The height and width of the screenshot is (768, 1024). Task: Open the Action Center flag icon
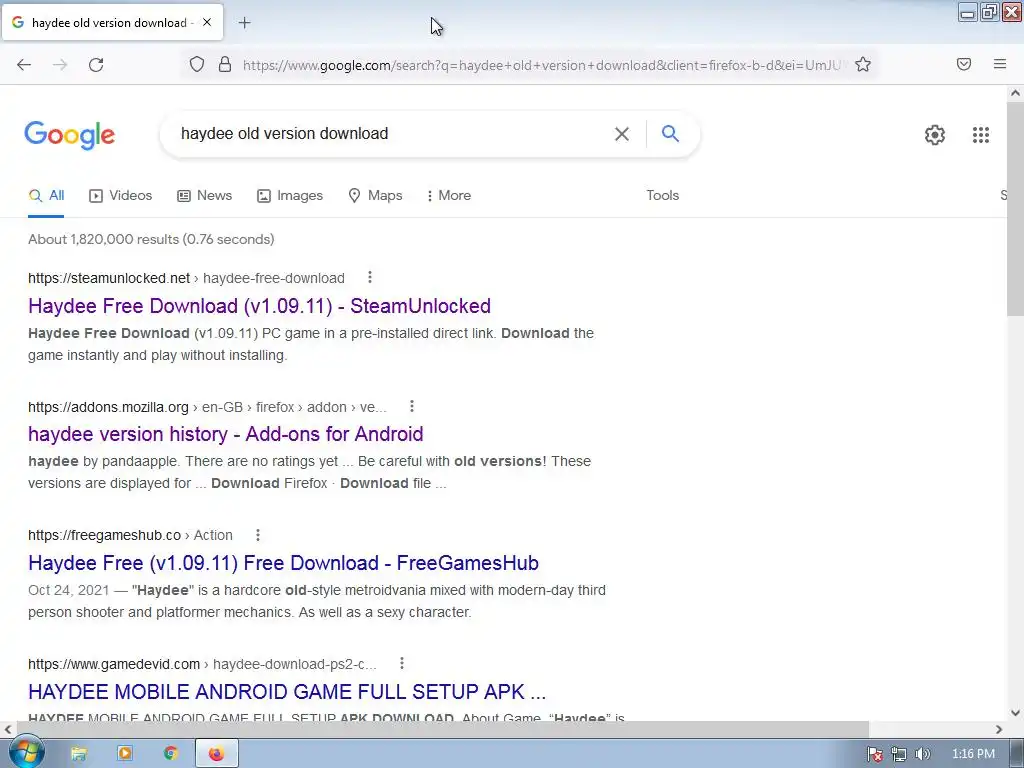point(874,754)
